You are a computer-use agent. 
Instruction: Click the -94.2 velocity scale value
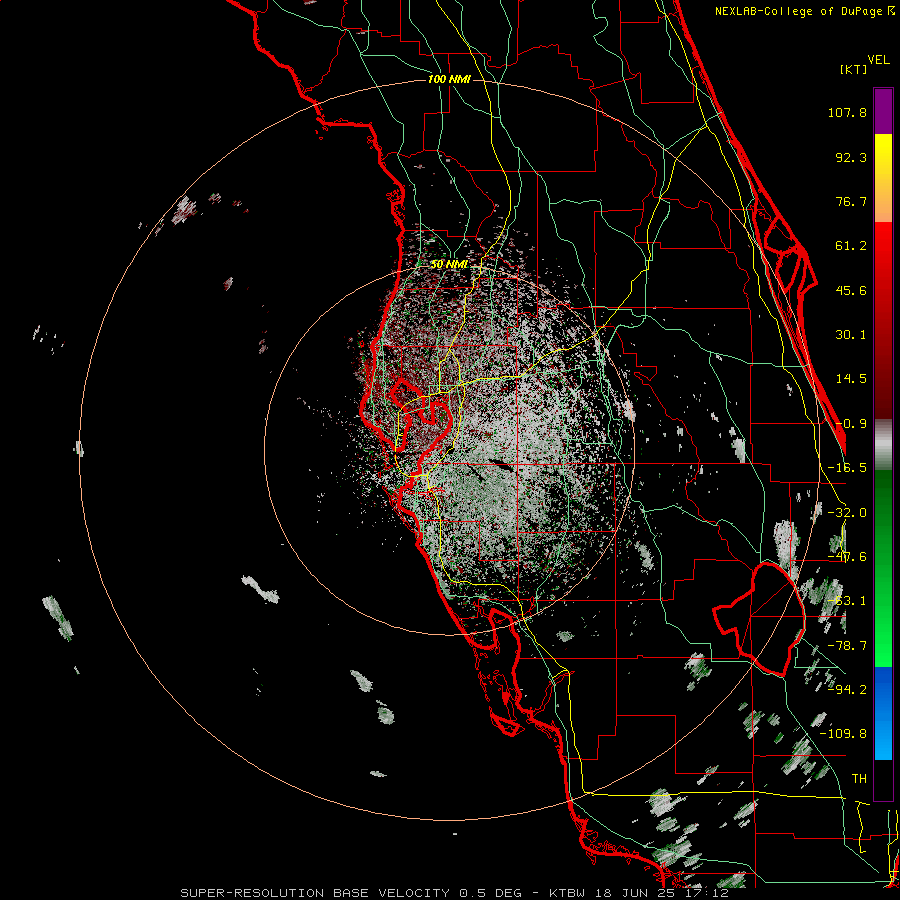847,689
